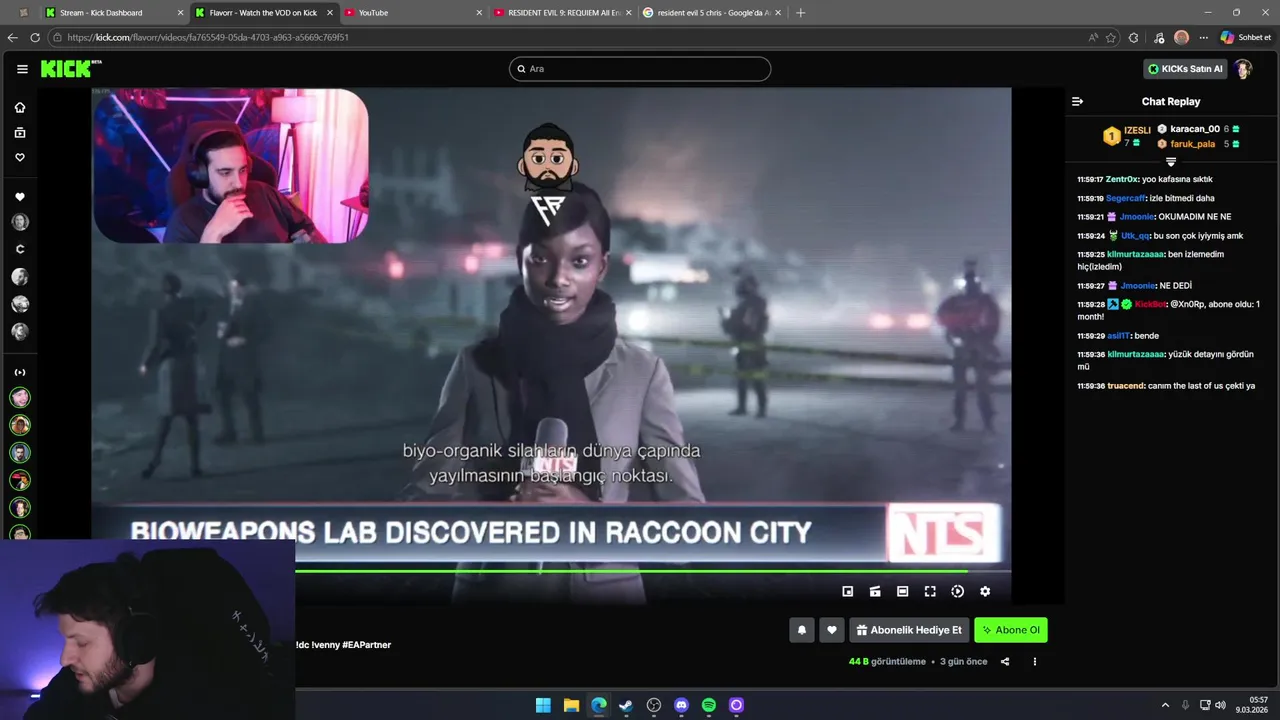
Task: Click the browser back arrow
Action: (x=12, y=37)
